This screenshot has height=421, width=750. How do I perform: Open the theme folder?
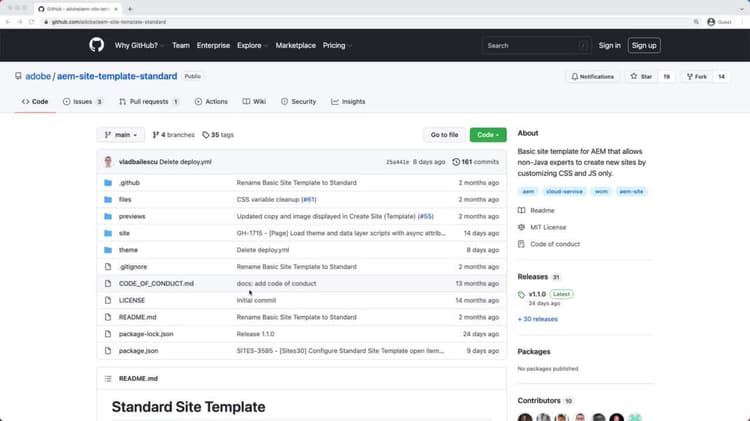pos(128,250)
